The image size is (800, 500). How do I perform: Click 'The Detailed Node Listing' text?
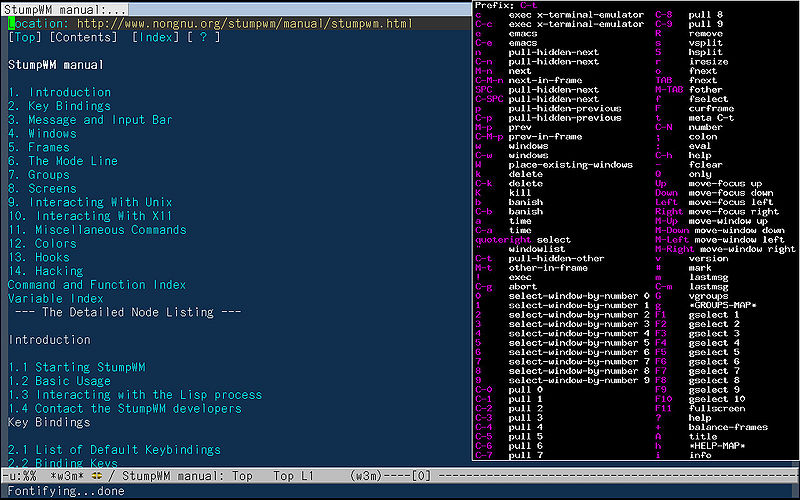click(x=128, y=312)
